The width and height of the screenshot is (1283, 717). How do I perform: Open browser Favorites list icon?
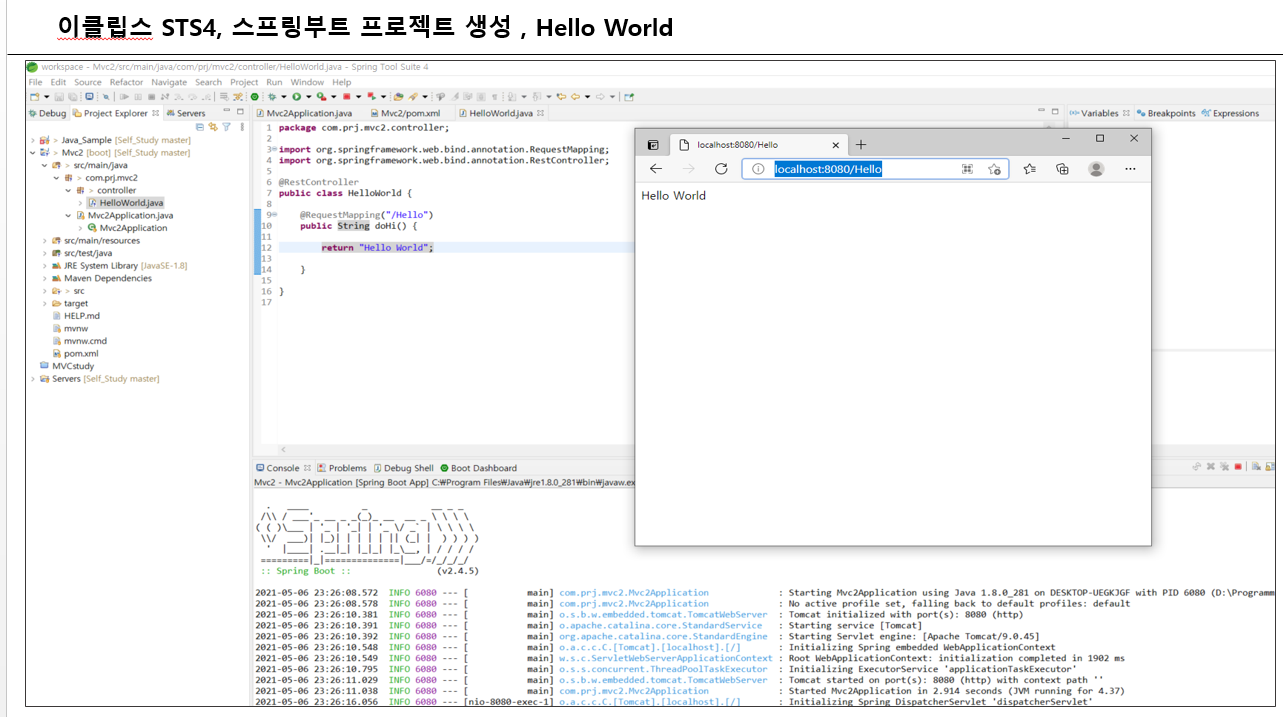click(x=1030, y=169)
